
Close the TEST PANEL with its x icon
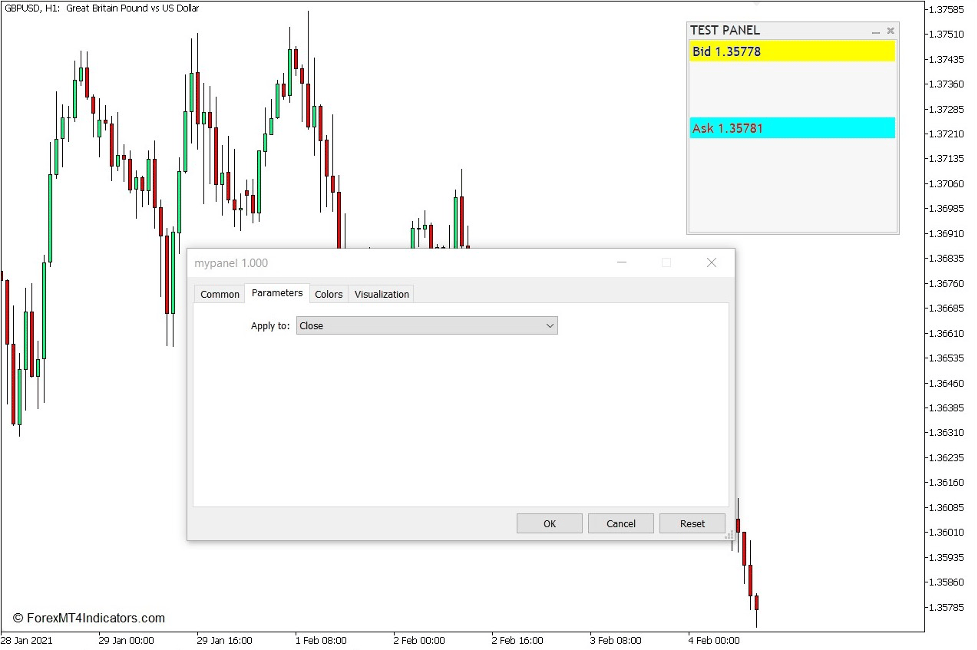click(x=889, y=30)
